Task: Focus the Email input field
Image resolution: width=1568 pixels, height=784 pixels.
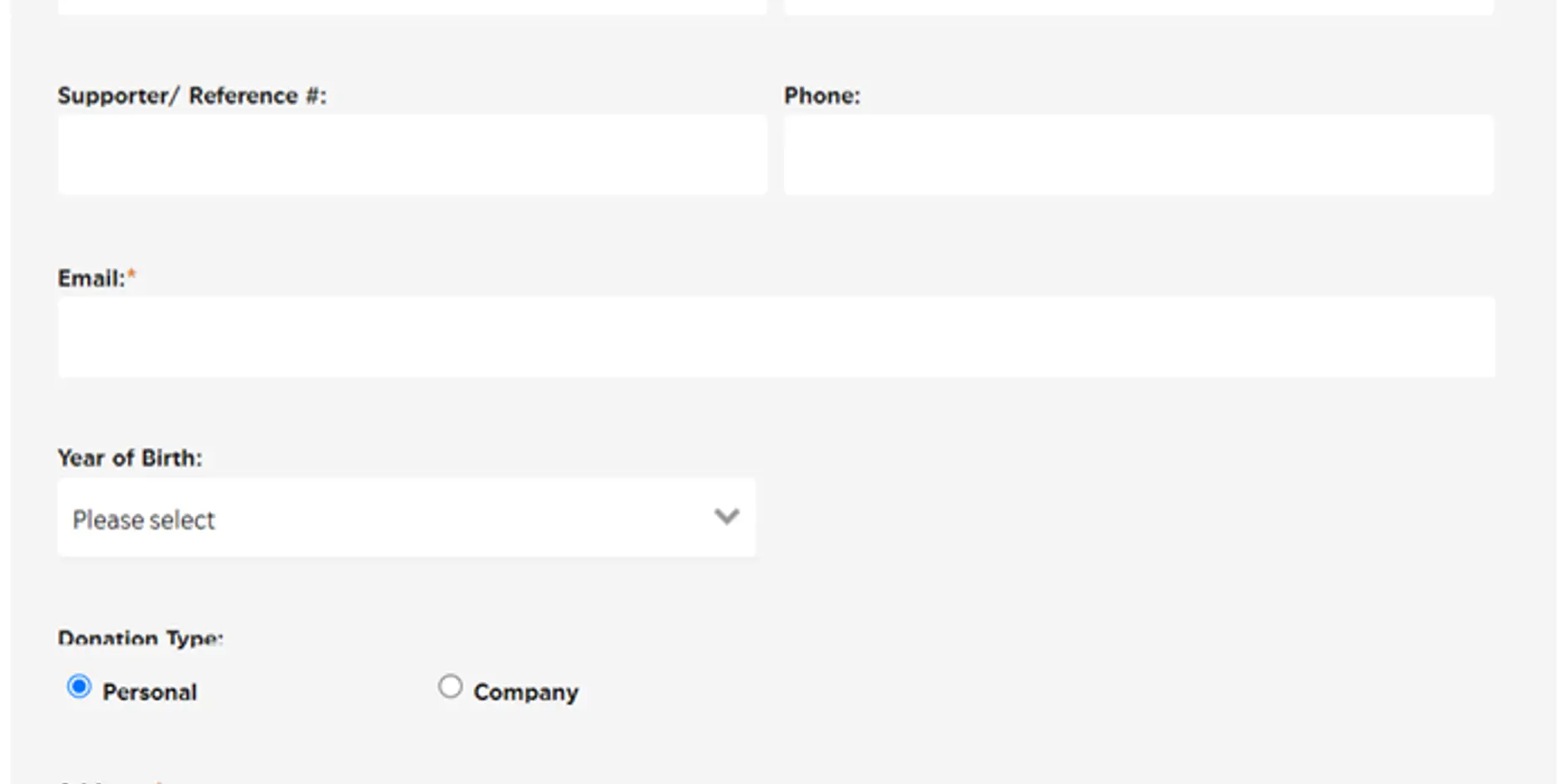Action: [776, 337]
